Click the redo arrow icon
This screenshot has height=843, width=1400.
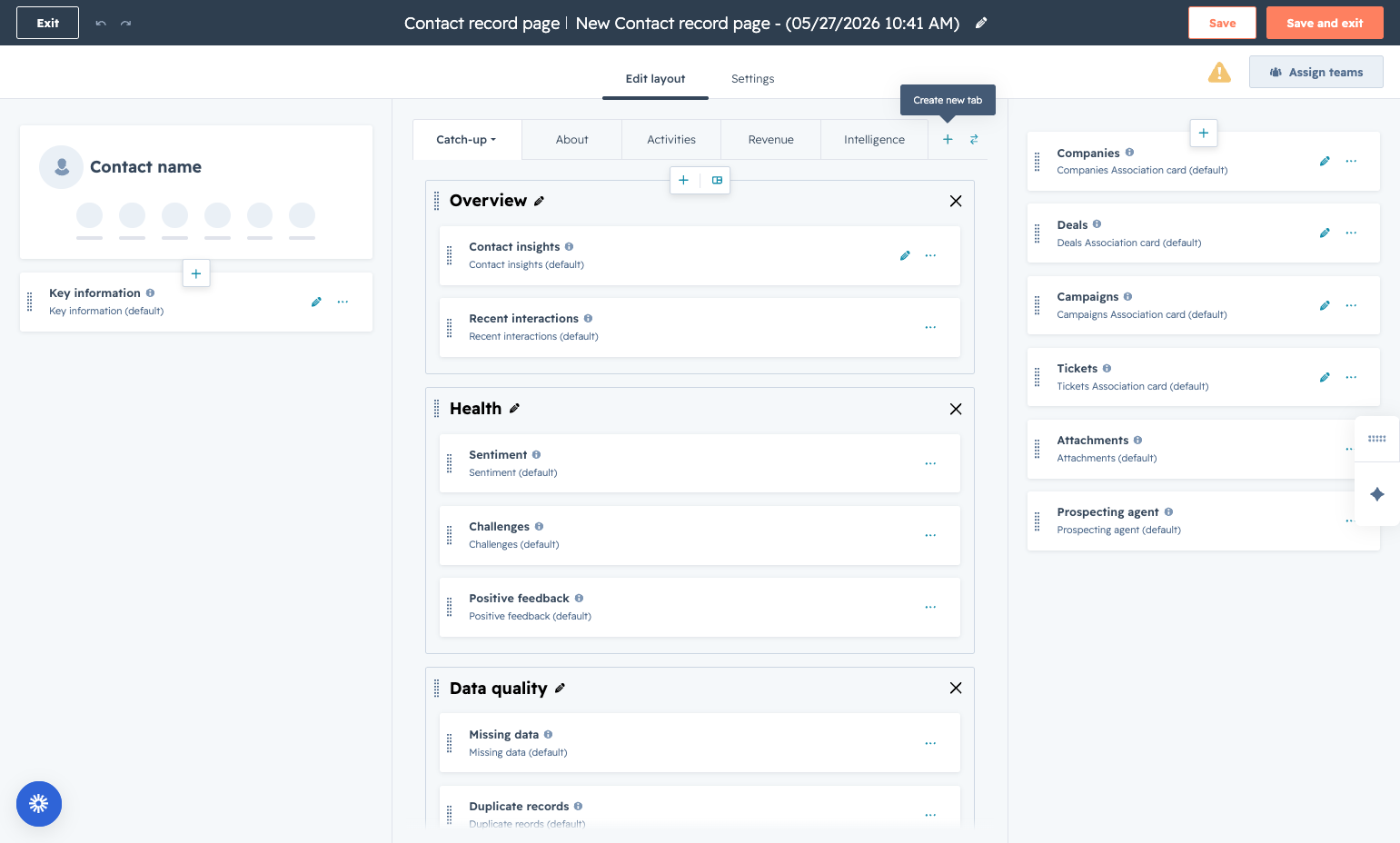coord(126,23)
